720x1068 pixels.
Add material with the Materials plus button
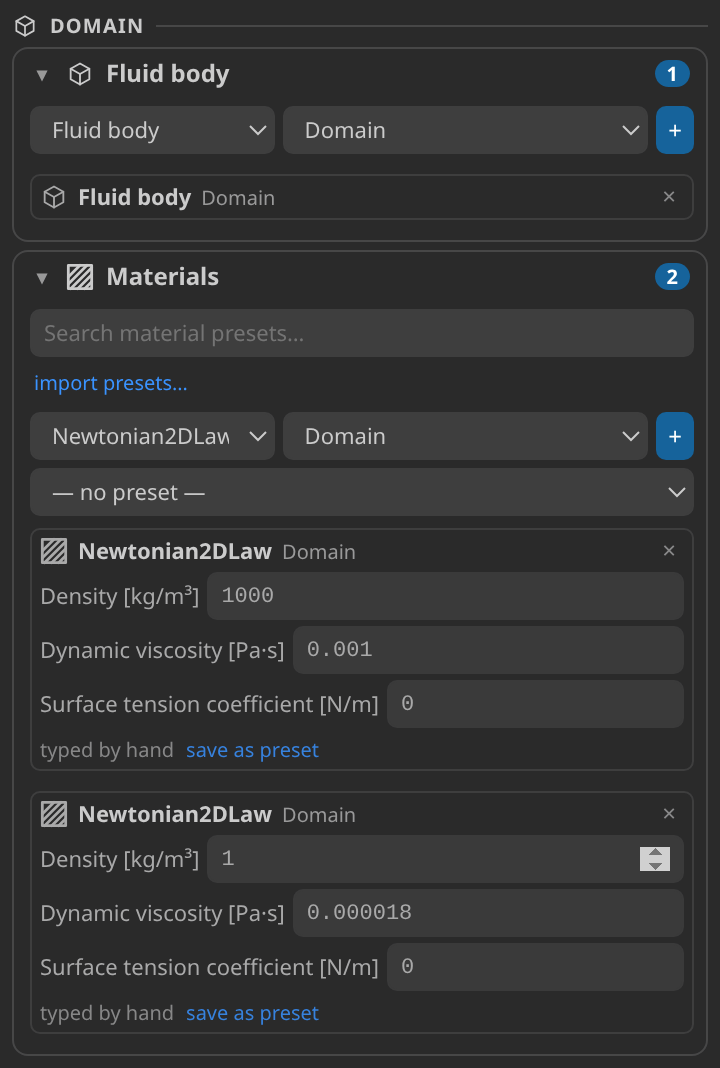(674, 436)
